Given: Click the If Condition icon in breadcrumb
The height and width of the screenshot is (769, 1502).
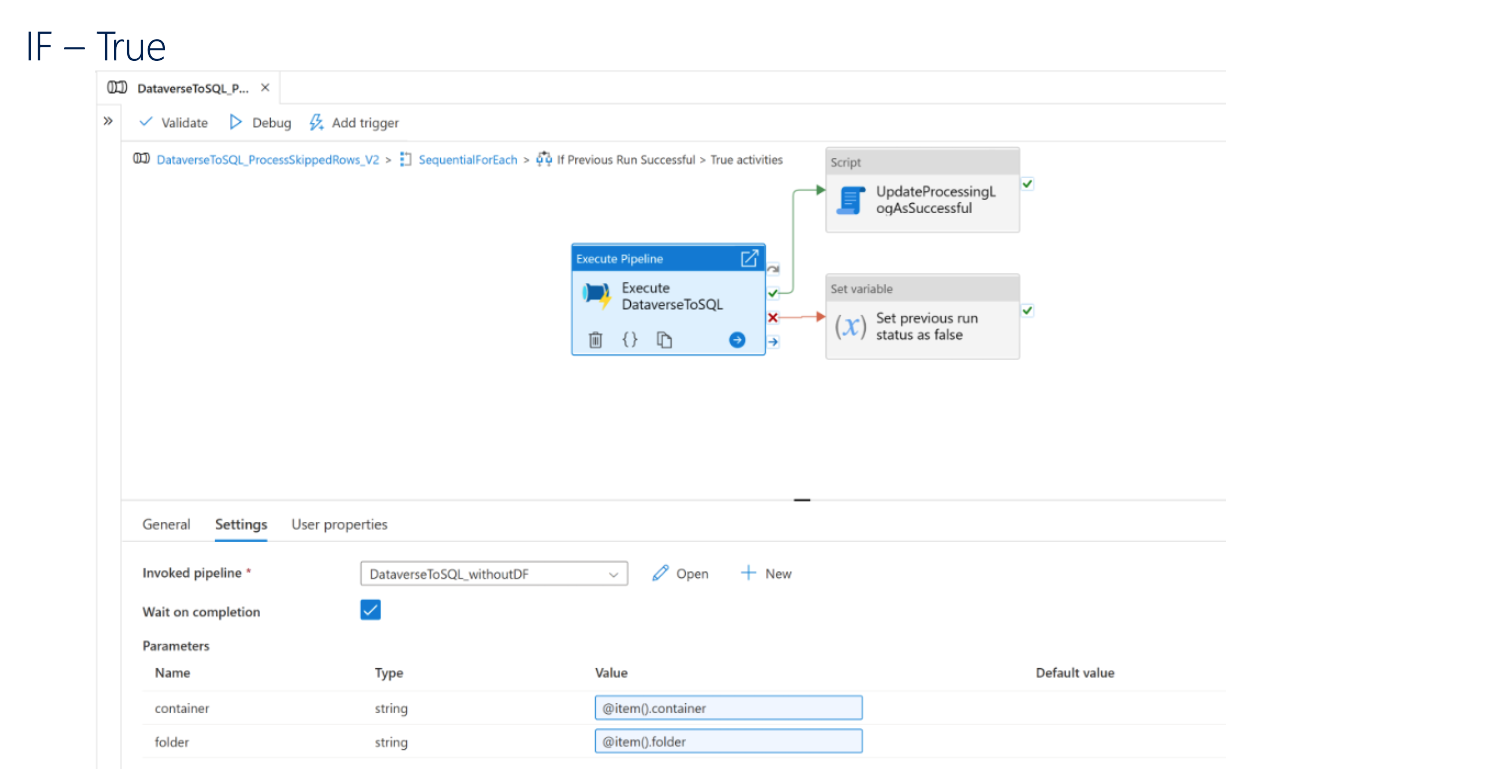Looking at the screenshot, I should (544, 160).
